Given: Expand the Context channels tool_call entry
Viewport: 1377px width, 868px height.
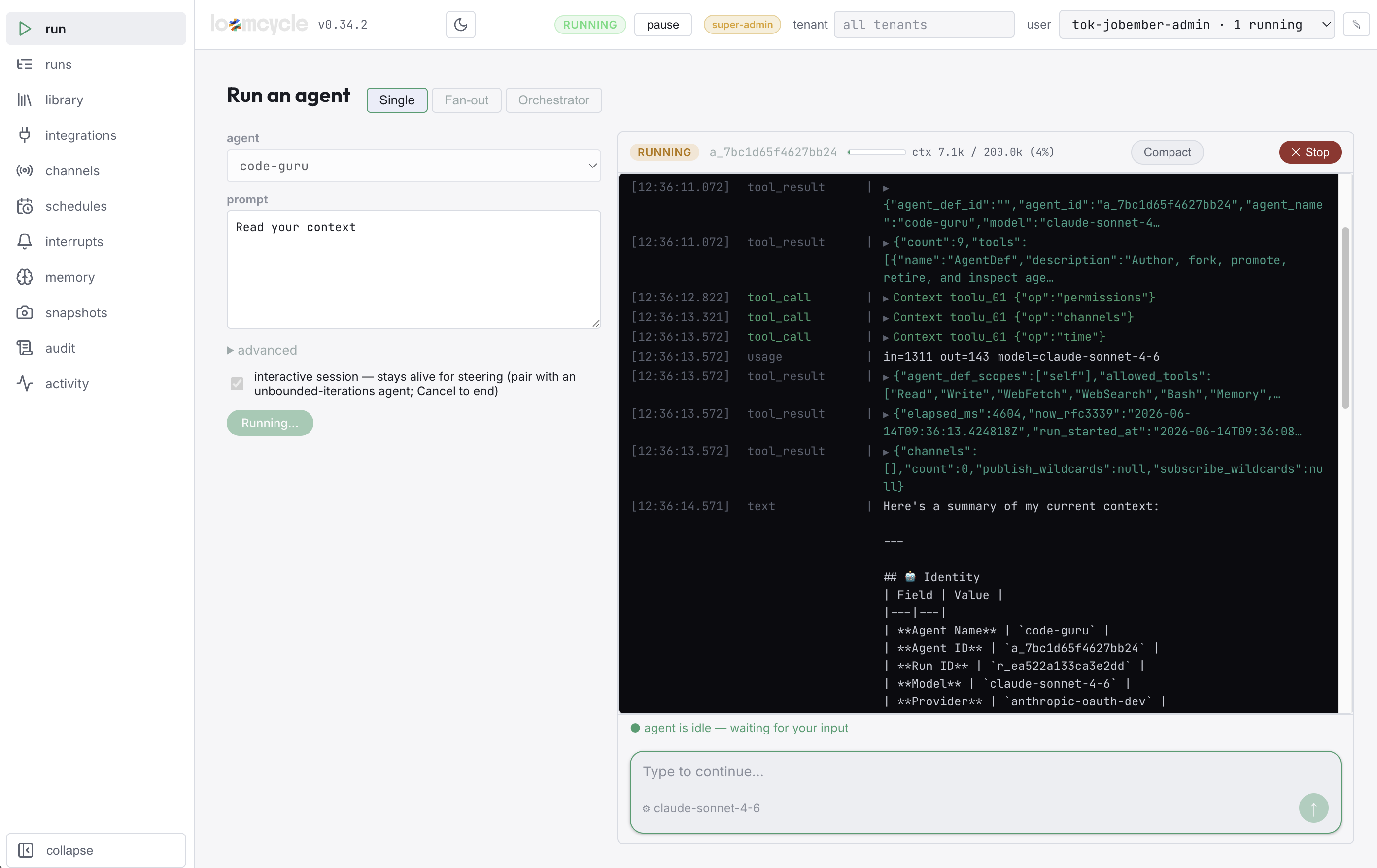Looking at the screenshot, I should [886, 318].
